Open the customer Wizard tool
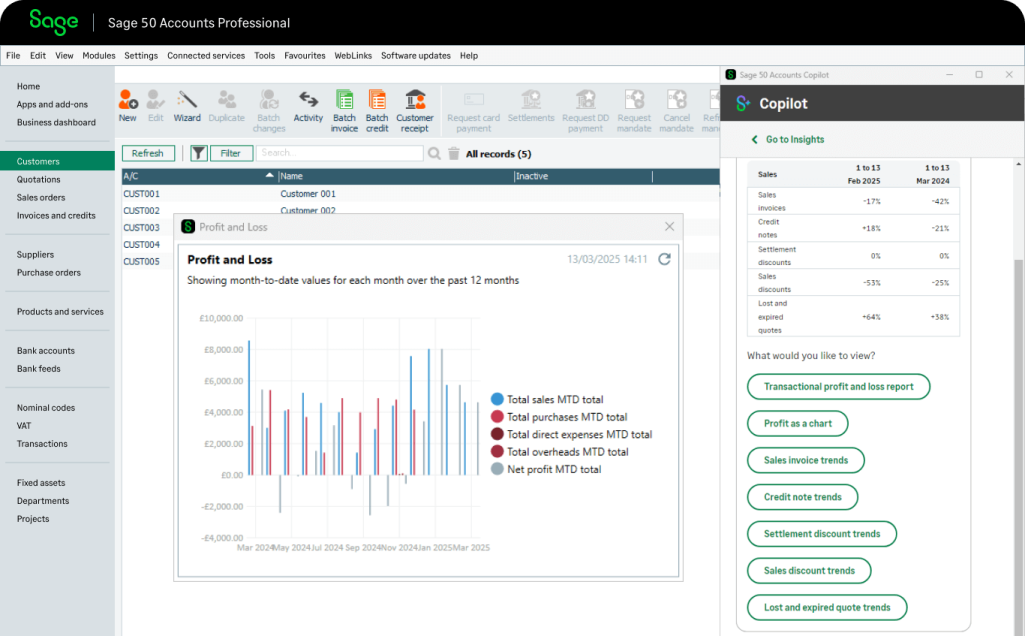 pyautogui.click(x=187, y=105)
